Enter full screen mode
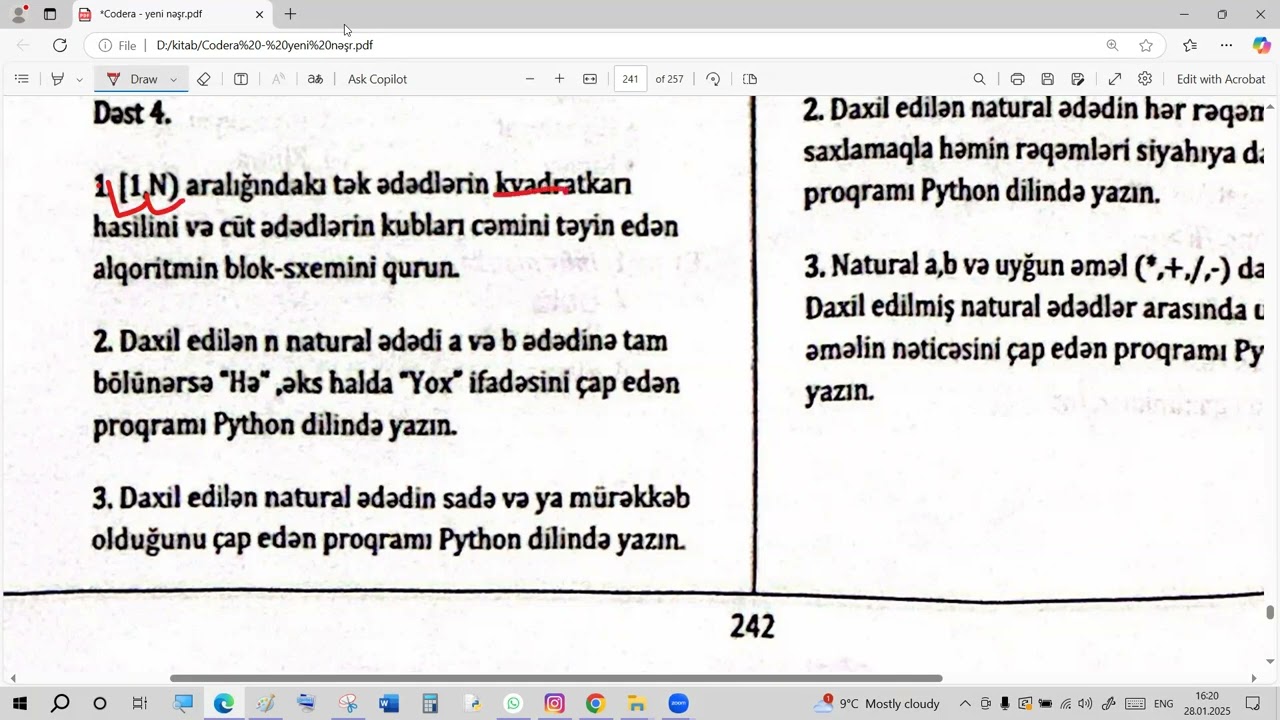The image size is (1280, 720). [1115, 79]
